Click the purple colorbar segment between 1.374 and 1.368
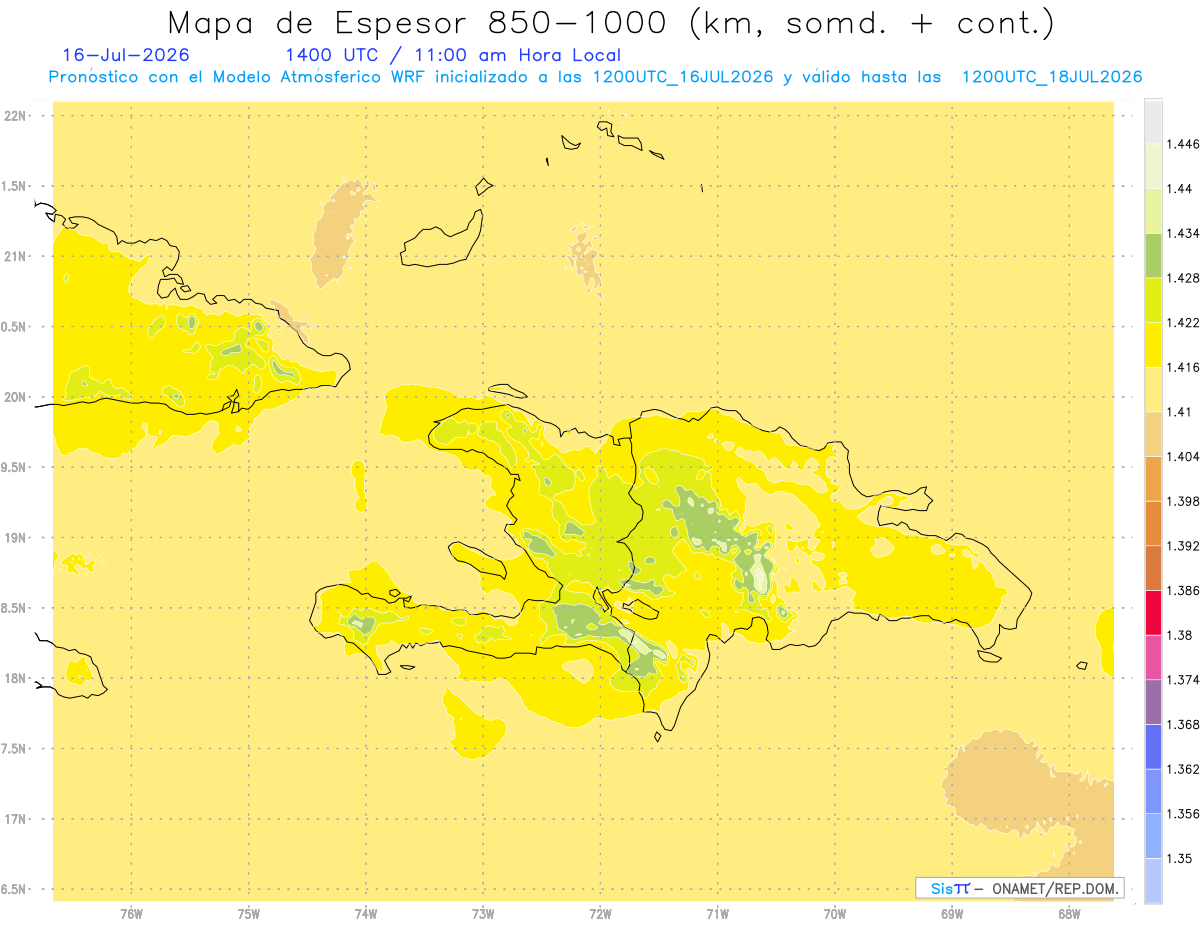 tap(1153, 702)
